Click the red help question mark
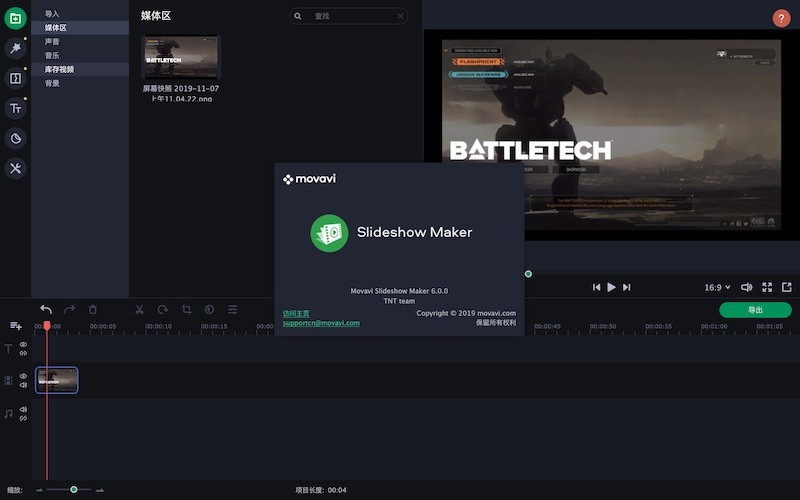The image size is (800, 500). pos(781,18)
